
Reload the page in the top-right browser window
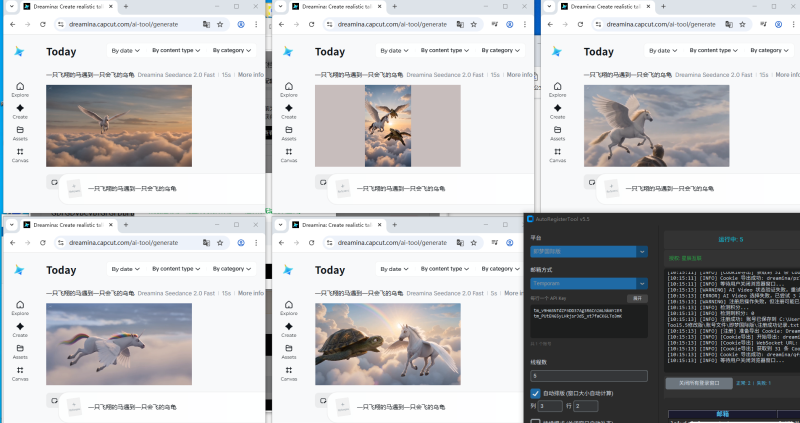tap(580, 24)
